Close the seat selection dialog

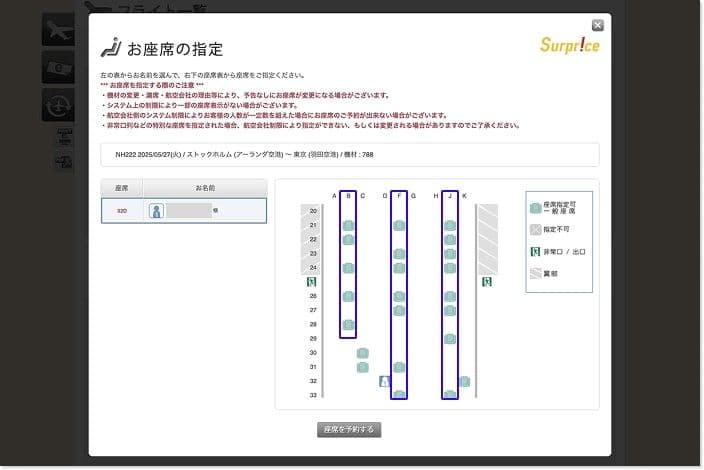pyautogui.click(x=598, y=25)
